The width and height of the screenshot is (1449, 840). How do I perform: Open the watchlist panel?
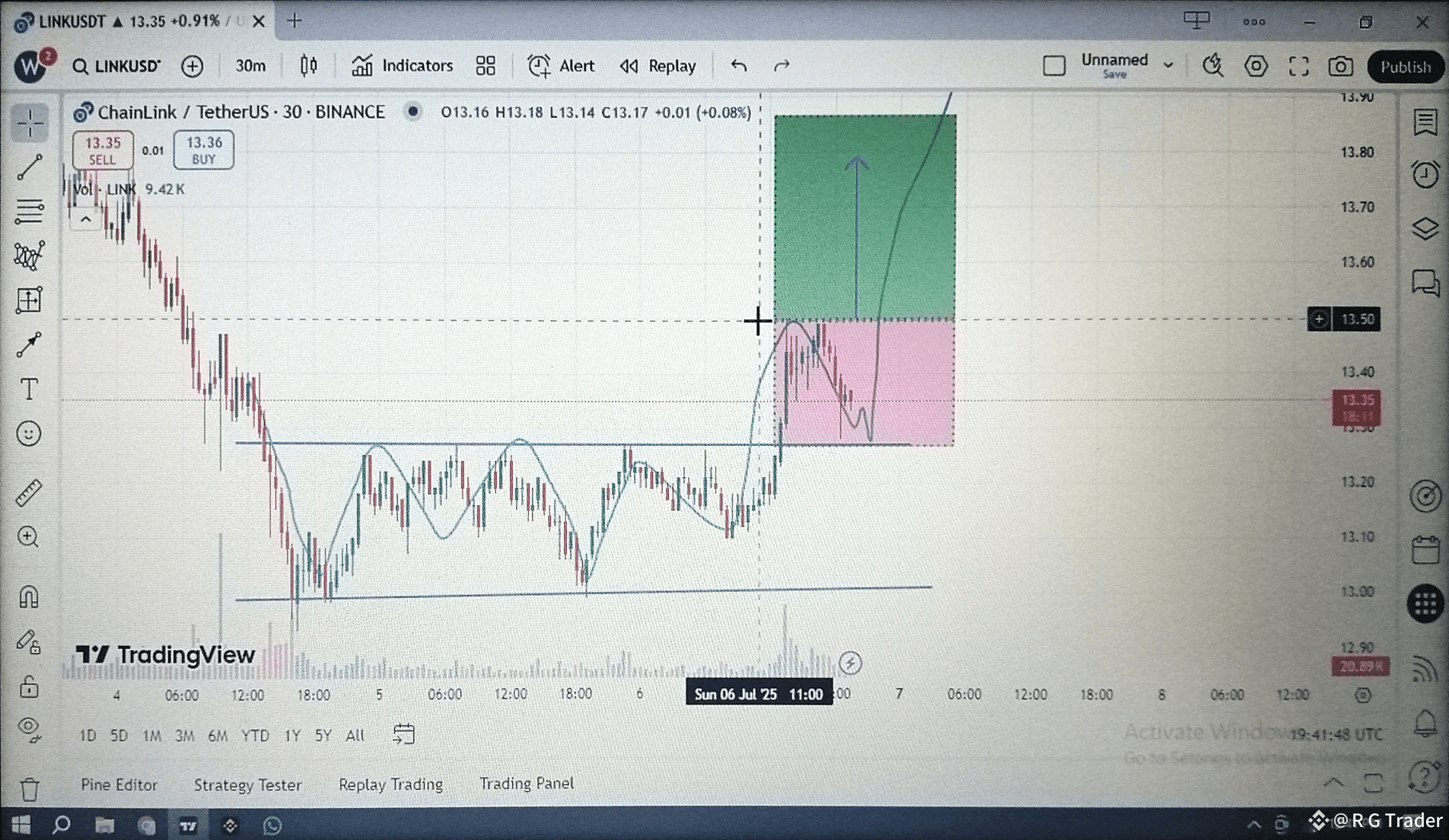[1425, 123]
